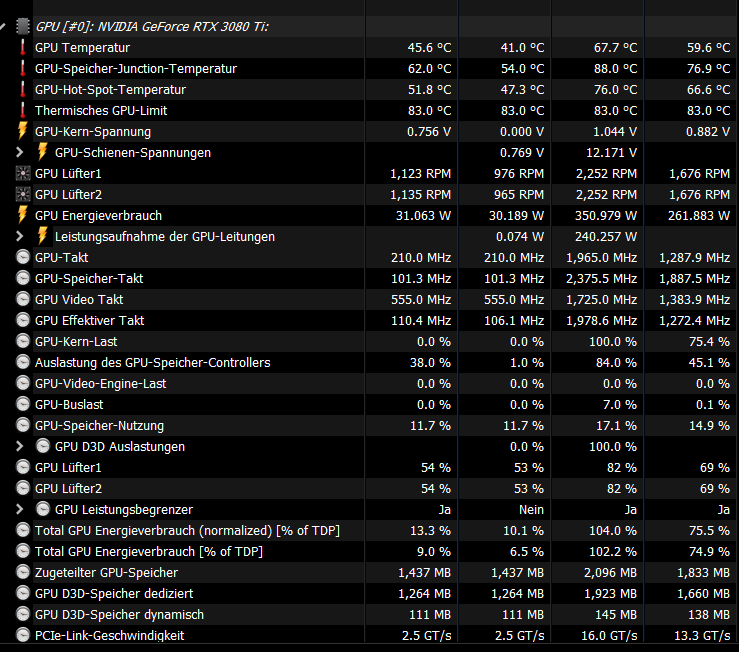Select Total GPU Energieverbrauch [% of TDP] label
Screen dimensions: 739x652
[149, 552]
